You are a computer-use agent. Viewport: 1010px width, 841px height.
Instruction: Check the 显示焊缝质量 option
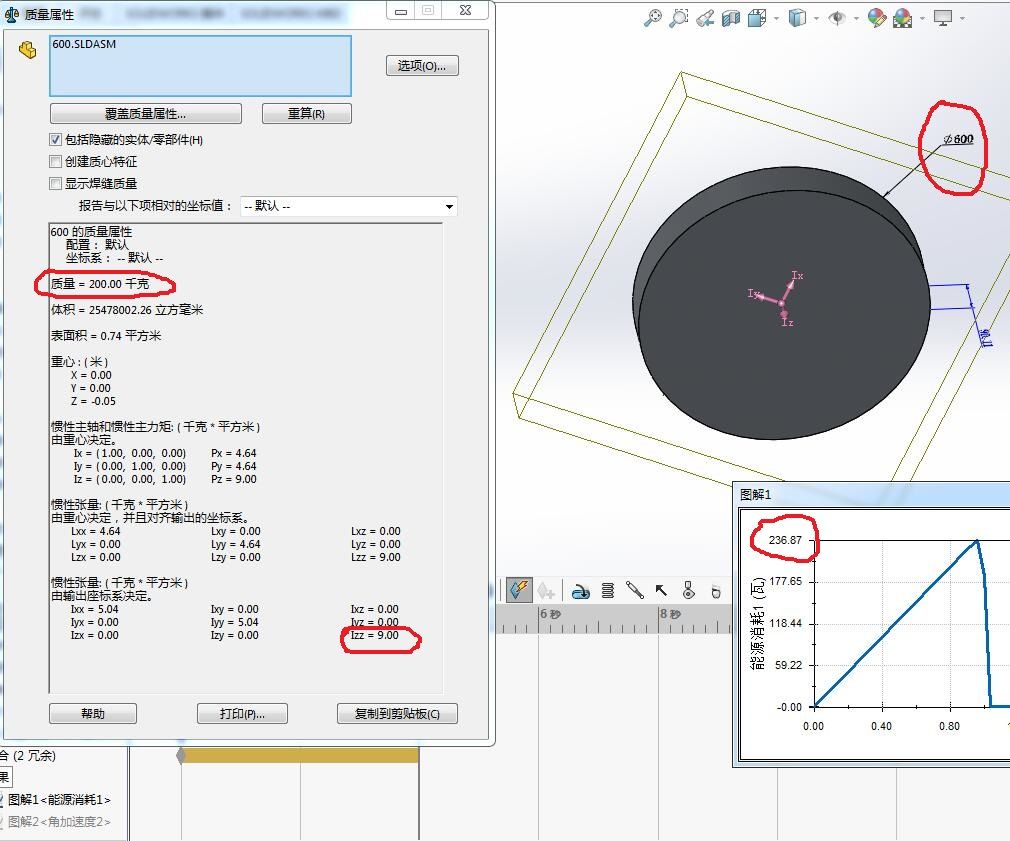[56, 184]
